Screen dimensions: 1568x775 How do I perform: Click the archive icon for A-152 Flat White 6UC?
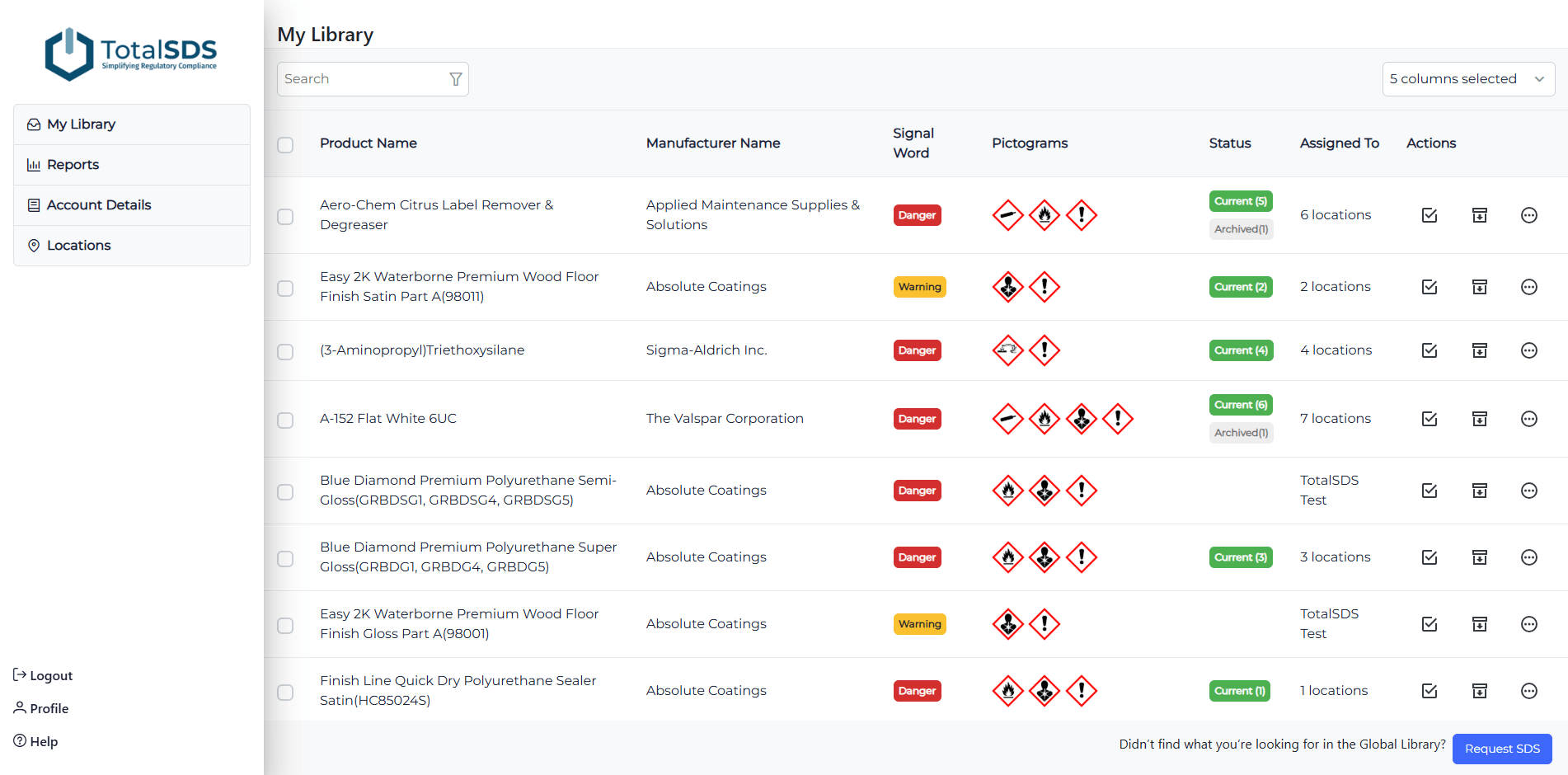(1480, 419)
